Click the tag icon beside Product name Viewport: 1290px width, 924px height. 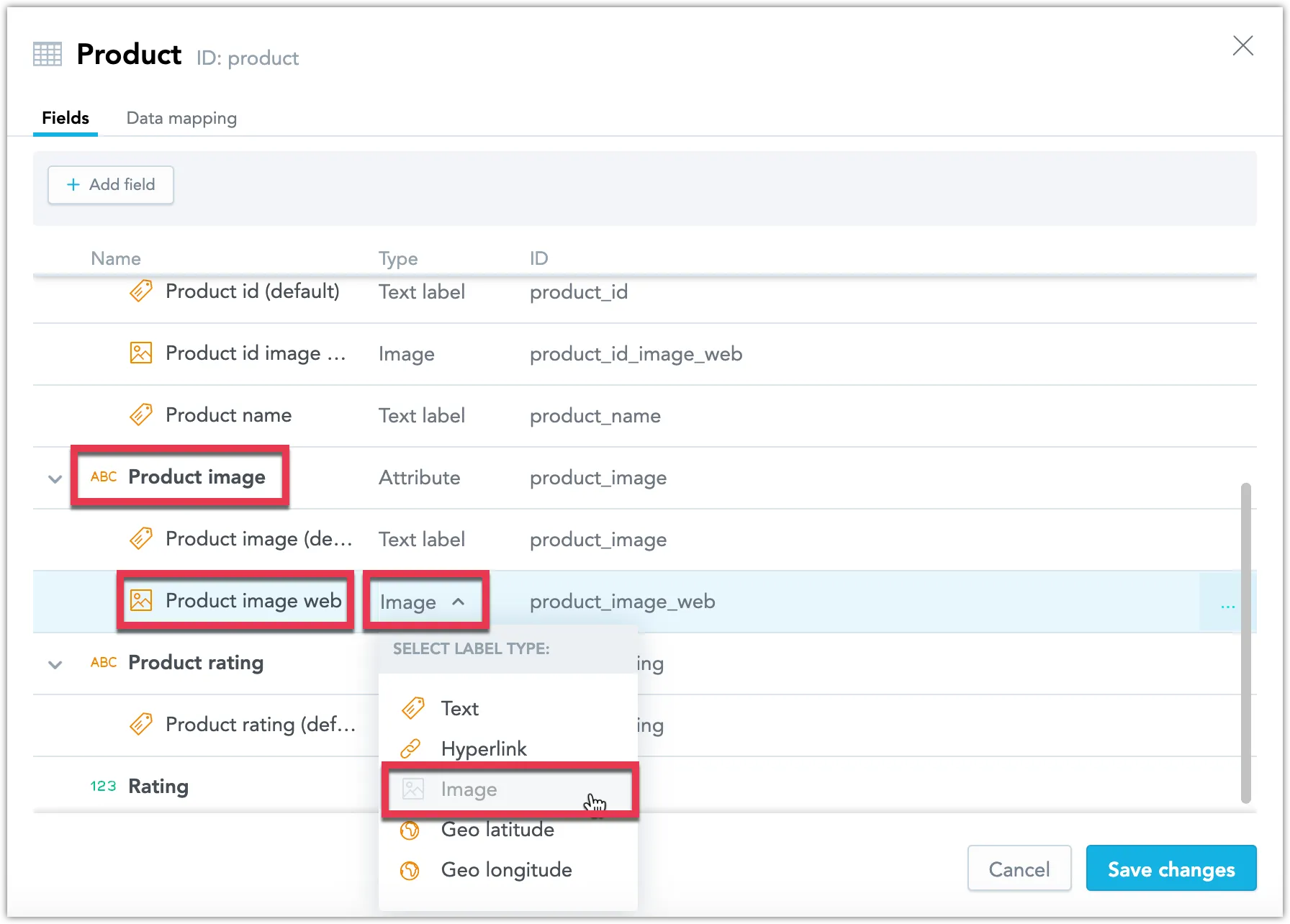point(141,415)
